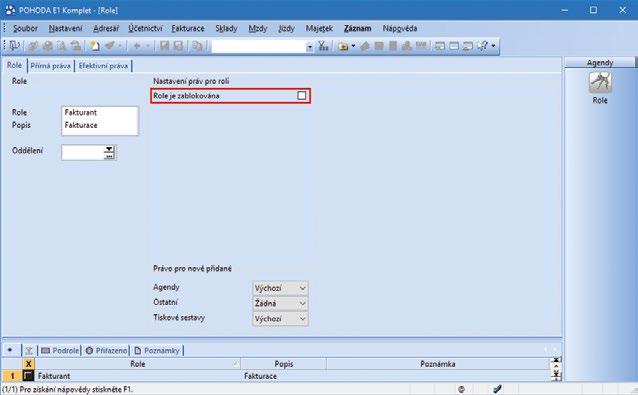Expand the toolbar search field dropdown arrow
Screen dimensions: 638x395
(x=309, y=47)
